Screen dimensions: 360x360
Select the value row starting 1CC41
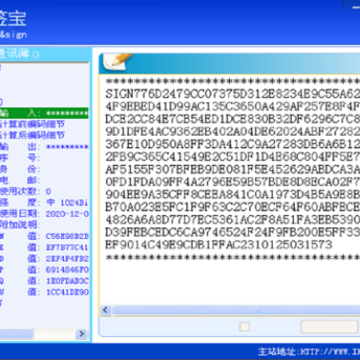44,292
